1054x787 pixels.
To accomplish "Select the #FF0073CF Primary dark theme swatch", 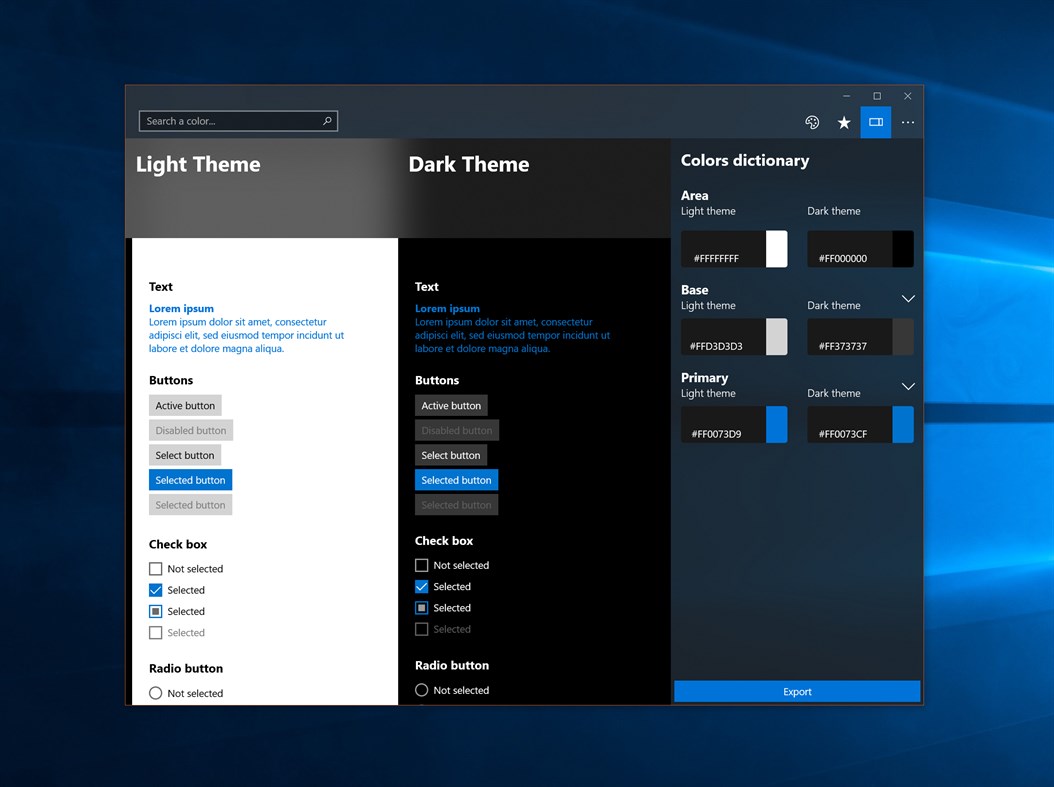I will [860, 425].
